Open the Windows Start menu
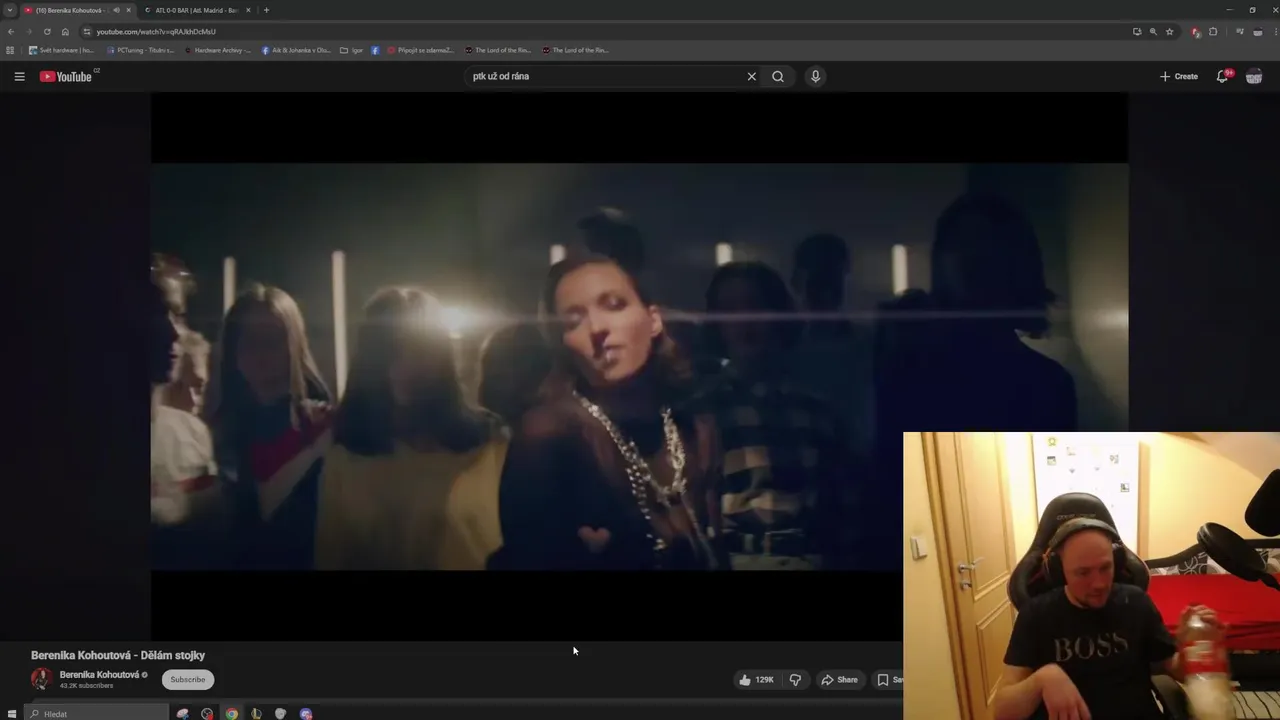 [x=12, y=714]
